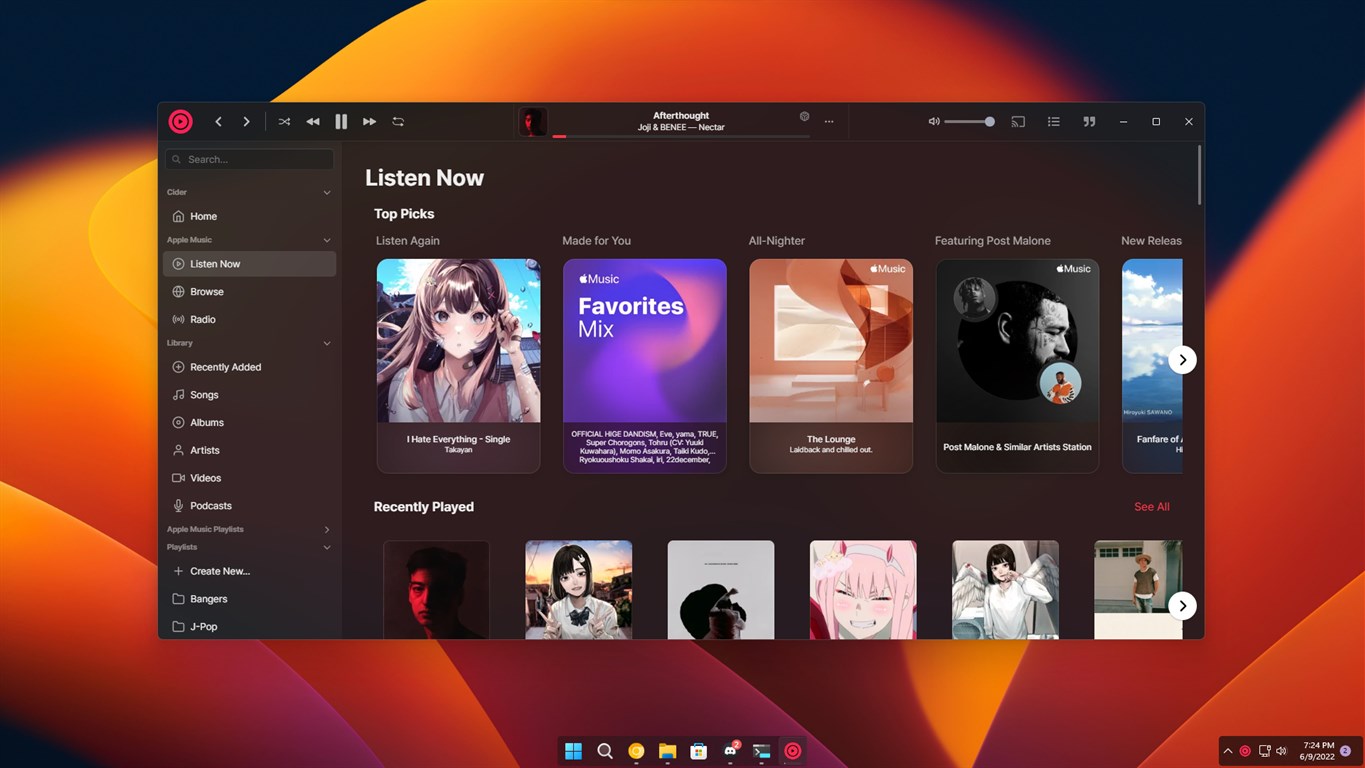Click the Cider logo icon in top bar
1365x768 pixels.
(x=180, y=121)
